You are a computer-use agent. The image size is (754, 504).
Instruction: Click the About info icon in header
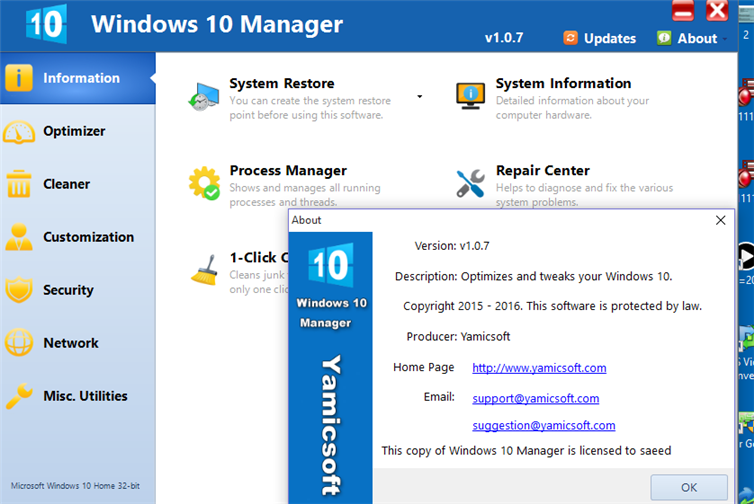pyautogui.click(x=664, y=38)
